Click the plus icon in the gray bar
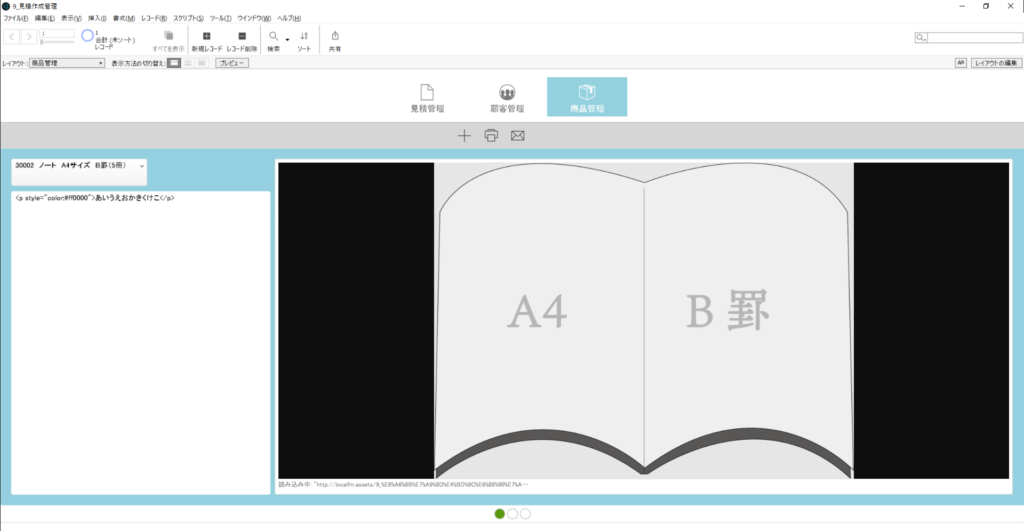The height and width of the screenshot is (531, 1024). [x=464, y=136]
